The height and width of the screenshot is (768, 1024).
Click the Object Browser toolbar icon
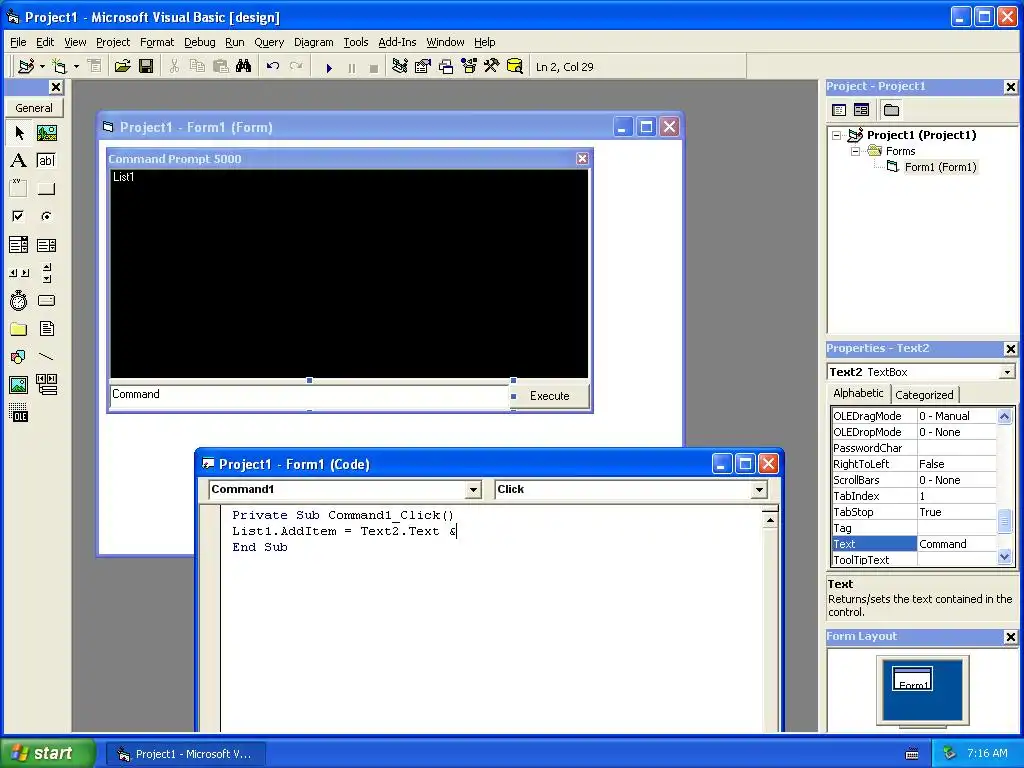tap(469, 67)
